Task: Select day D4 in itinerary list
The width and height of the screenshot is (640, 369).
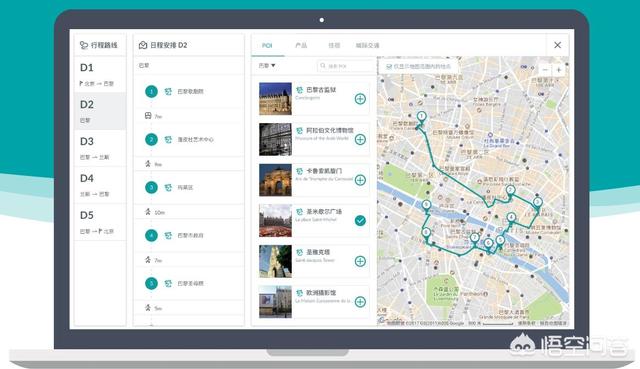Action: click(100, 185)
